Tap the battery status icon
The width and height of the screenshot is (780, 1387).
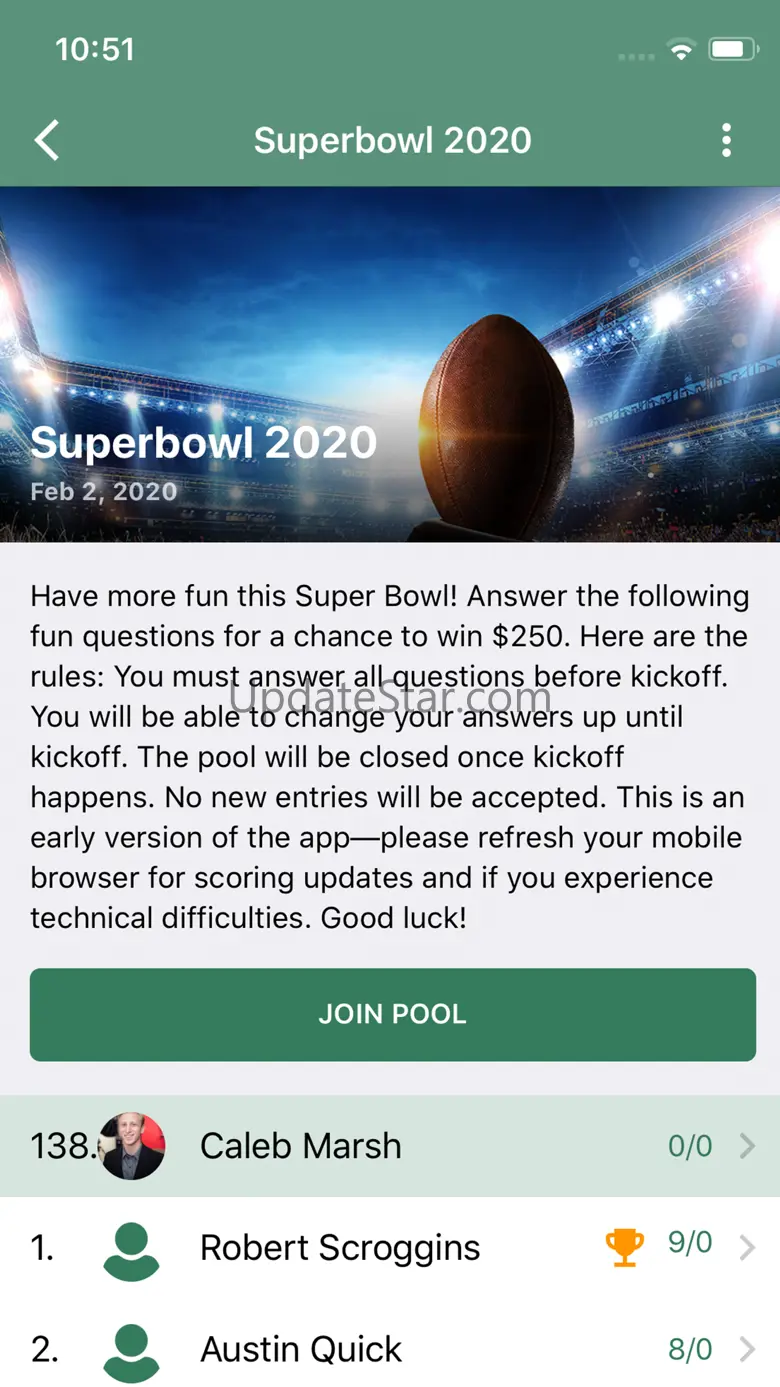(x=732, y=50)
